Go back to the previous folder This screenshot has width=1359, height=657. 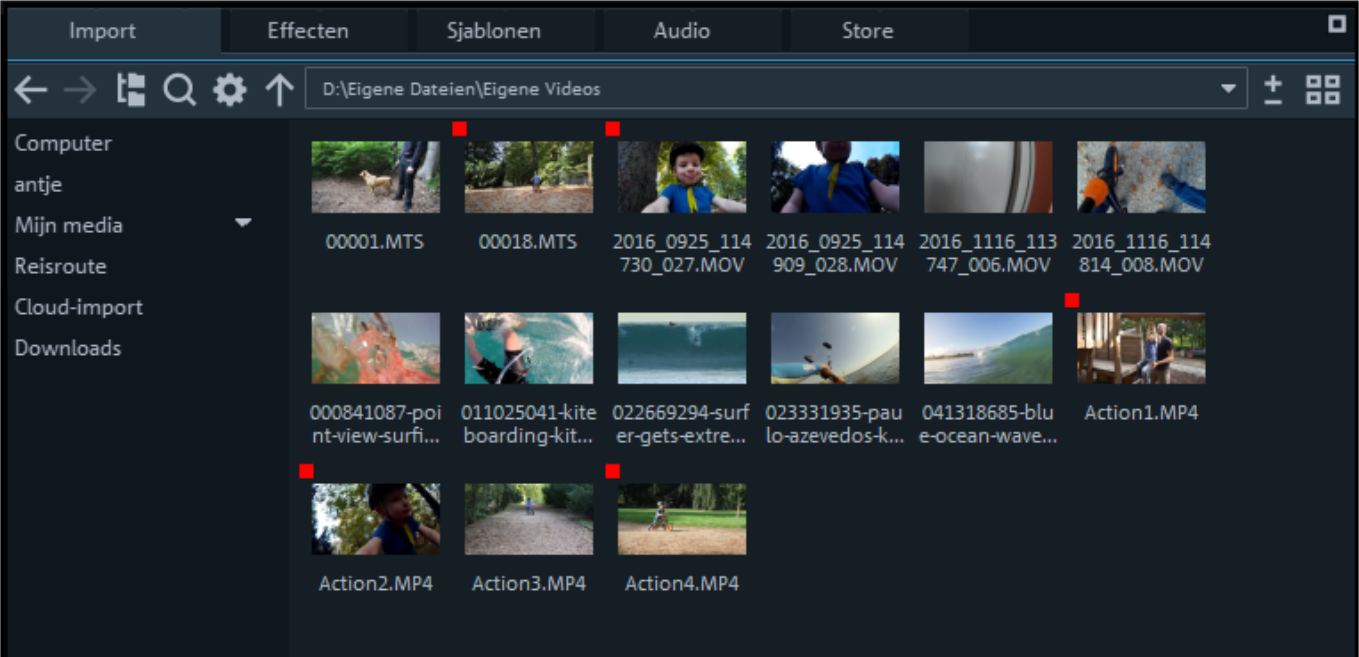click(x=31, y=90)
